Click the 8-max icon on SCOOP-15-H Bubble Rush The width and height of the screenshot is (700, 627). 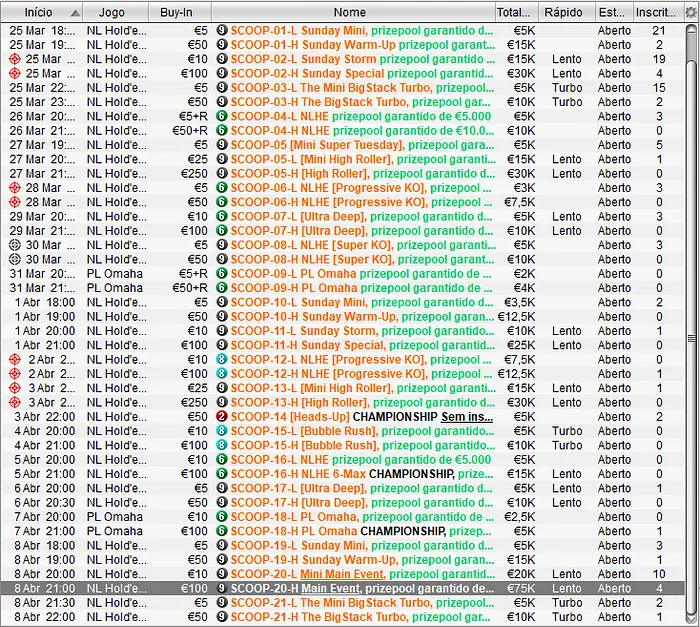[222, 445]
